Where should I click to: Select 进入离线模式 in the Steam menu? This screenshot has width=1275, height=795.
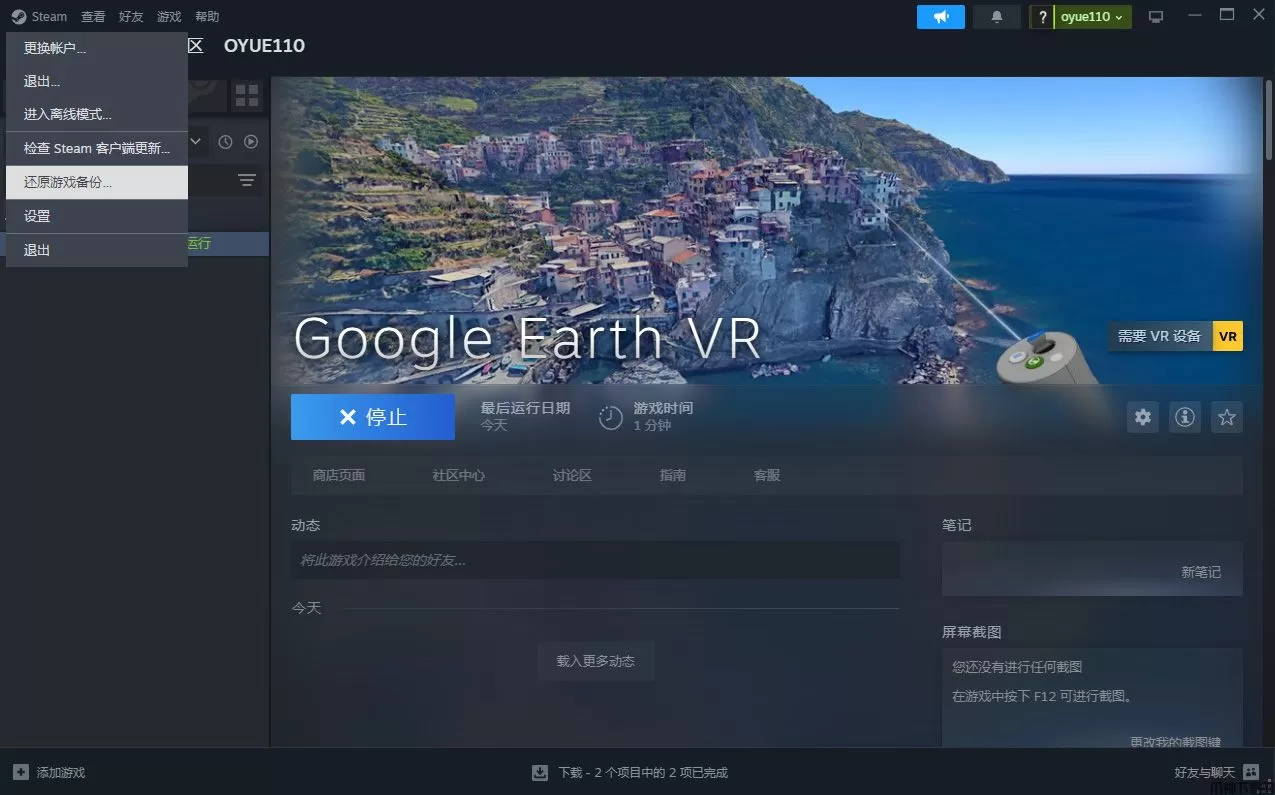pos(66,113)
